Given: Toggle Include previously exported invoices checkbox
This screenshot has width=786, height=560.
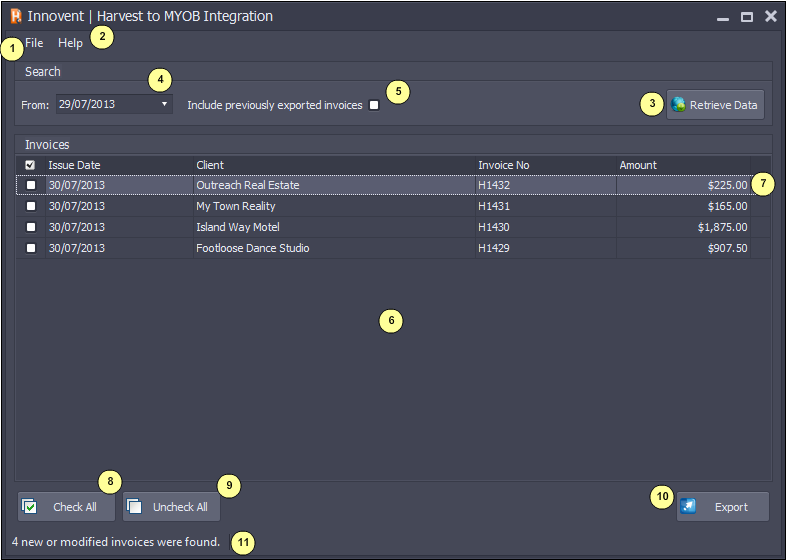Looking at the screenshot, I should coord(374,105).
